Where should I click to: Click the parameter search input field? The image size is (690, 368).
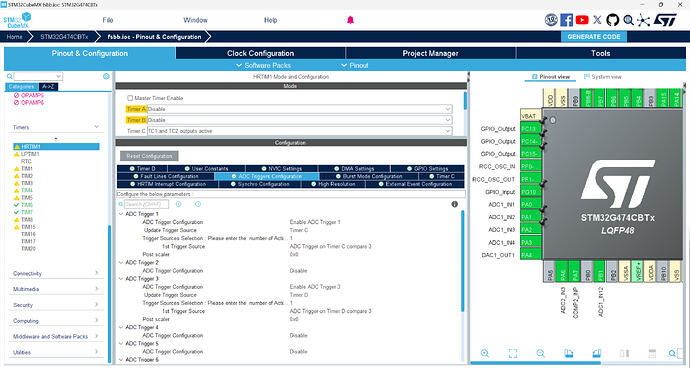(147, 204)
